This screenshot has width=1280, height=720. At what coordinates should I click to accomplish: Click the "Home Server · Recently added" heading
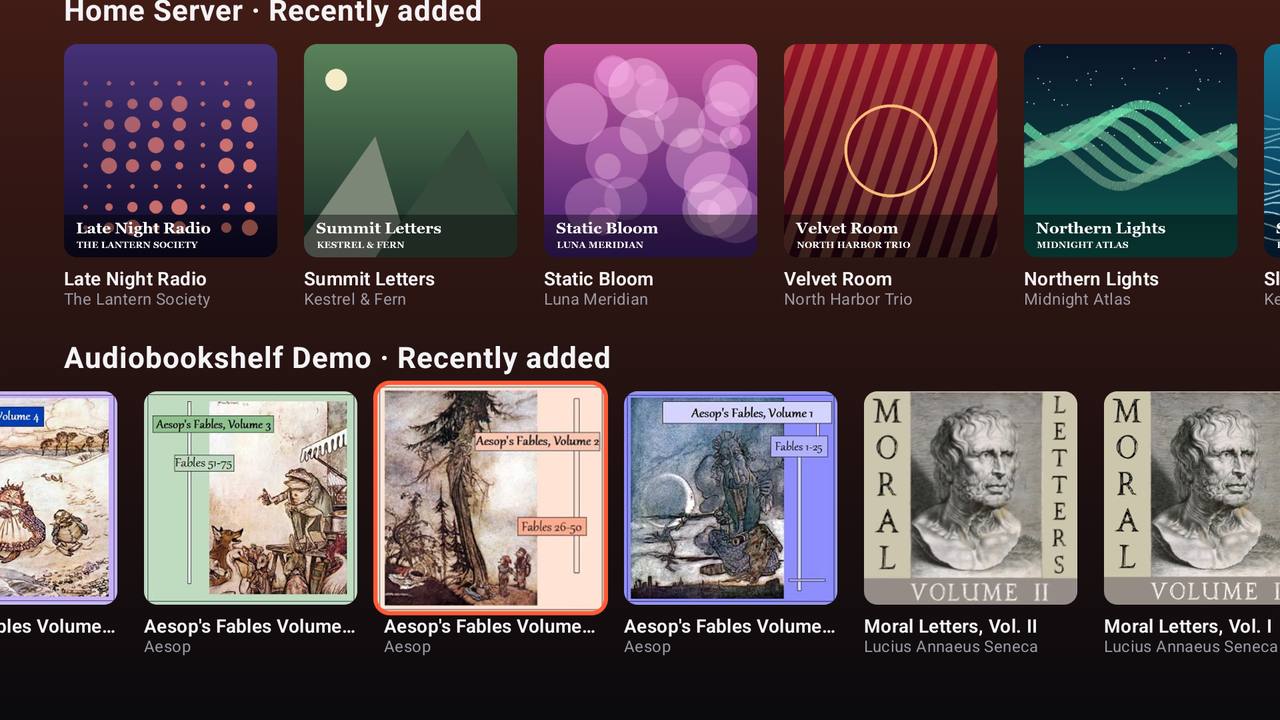click(x=273, y=12)
